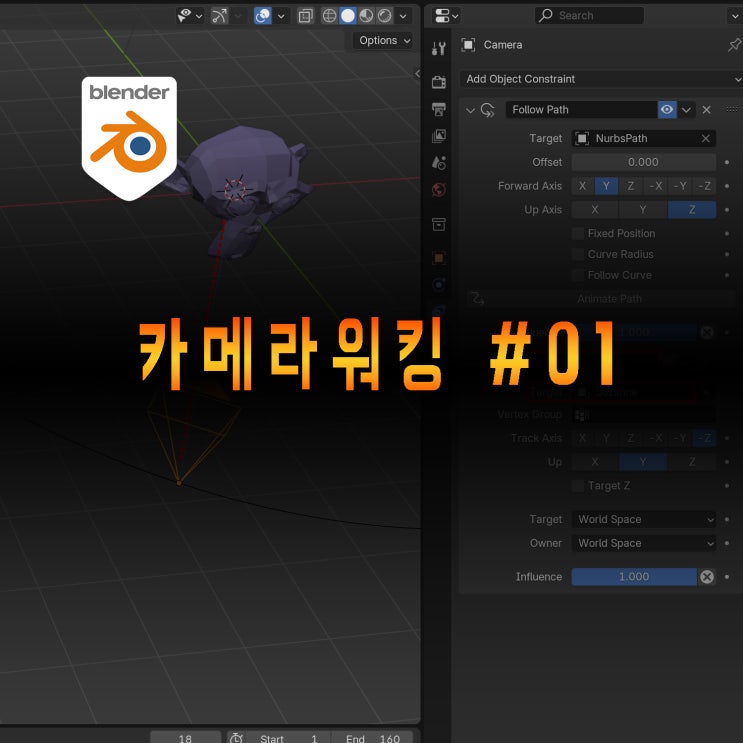Screen dimensions: 743x743
Task: Collapse the Follow Path constraint panel
Action: pos(470,110)
